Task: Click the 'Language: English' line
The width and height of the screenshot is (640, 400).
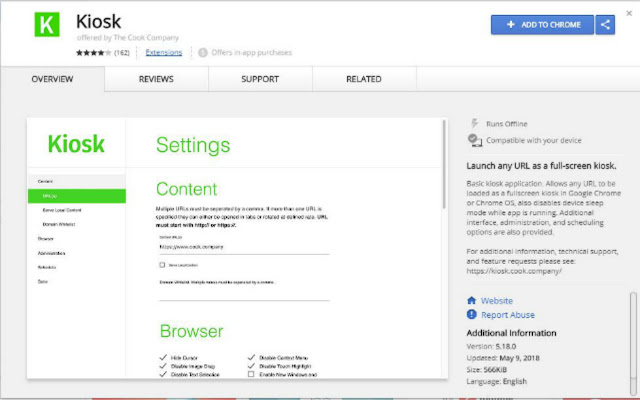Action: [x=496, y=381]
